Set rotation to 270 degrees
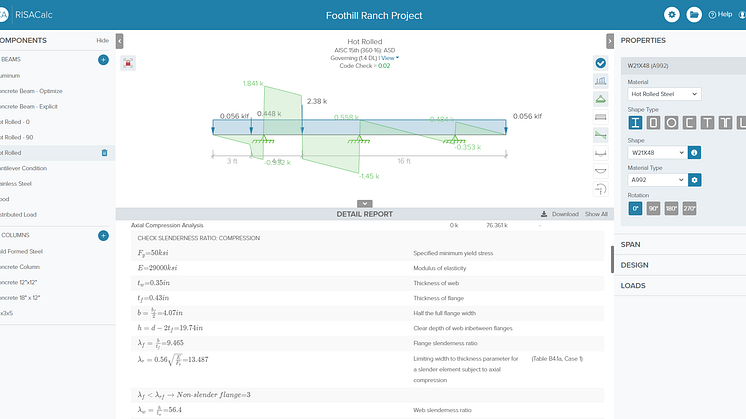 689,208
